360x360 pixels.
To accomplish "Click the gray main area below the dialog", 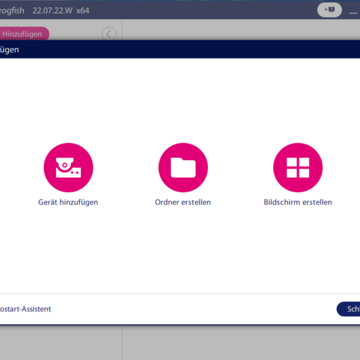I will click(x=241, y=344).
